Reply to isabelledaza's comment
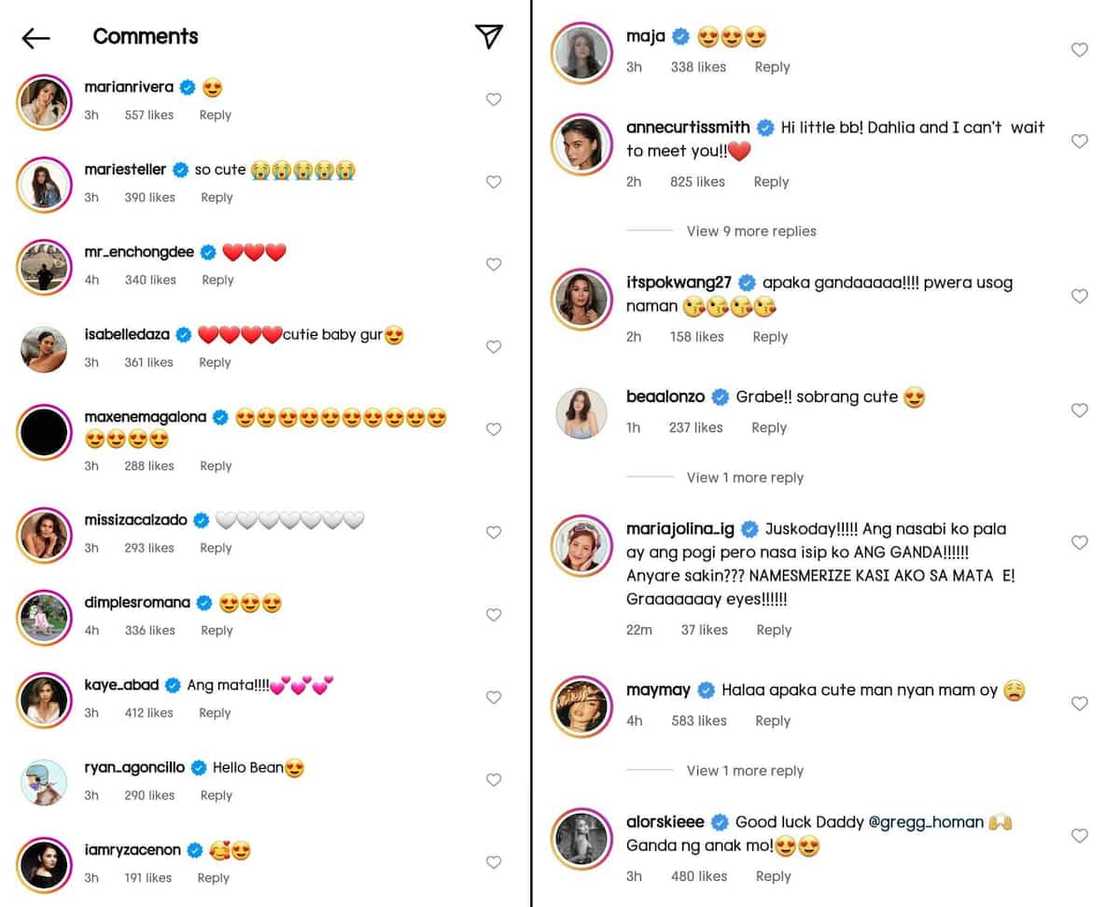This screenshot has height=907, width=1120. 214,362
